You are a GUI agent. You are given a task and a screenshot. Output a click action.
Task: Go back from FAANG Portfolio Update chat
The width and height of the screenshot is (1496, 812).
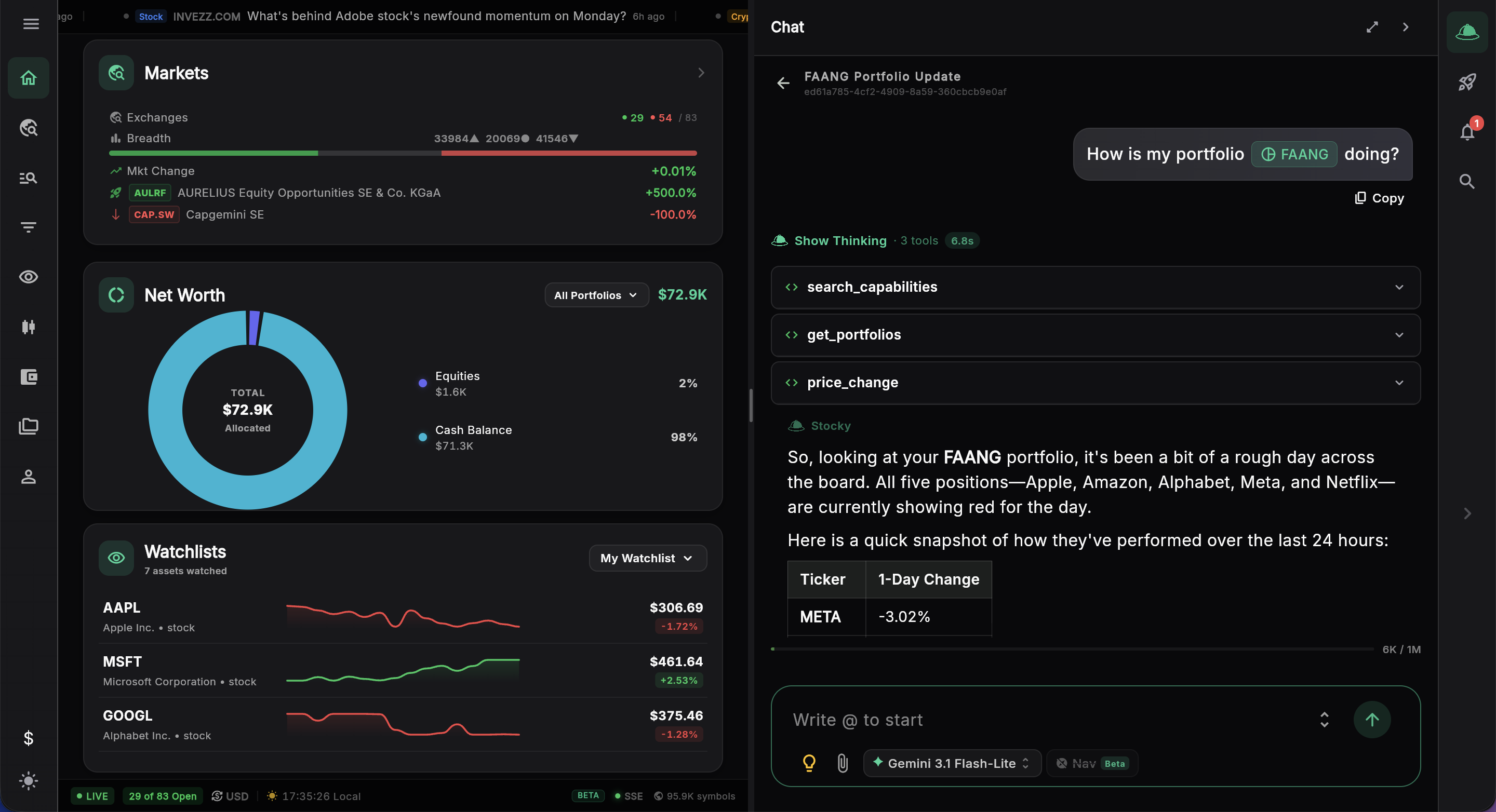pyautogui.click(x=783, y=83)
